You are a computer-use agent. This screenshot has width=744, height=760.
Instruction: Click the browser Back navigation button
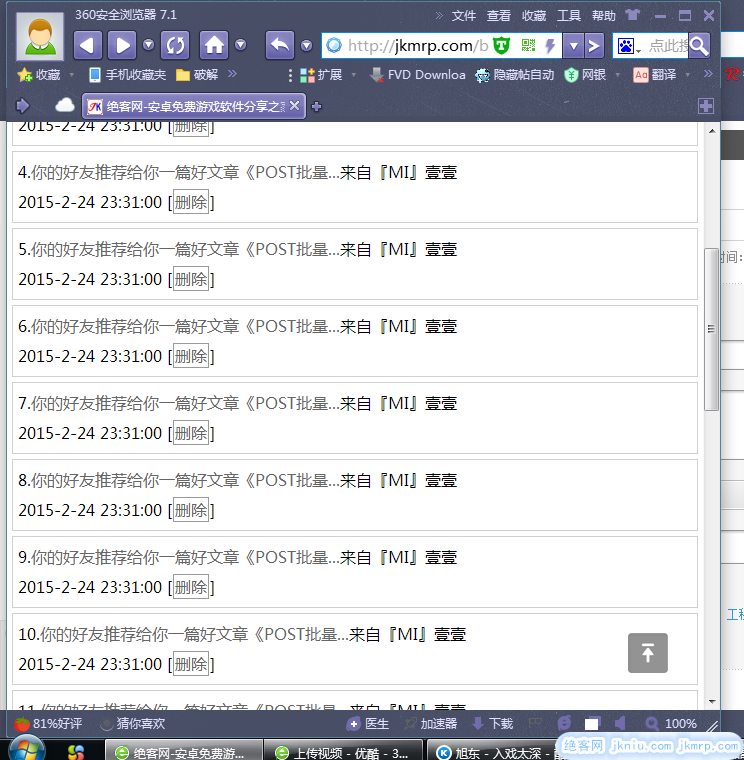(x=89, y=45)
